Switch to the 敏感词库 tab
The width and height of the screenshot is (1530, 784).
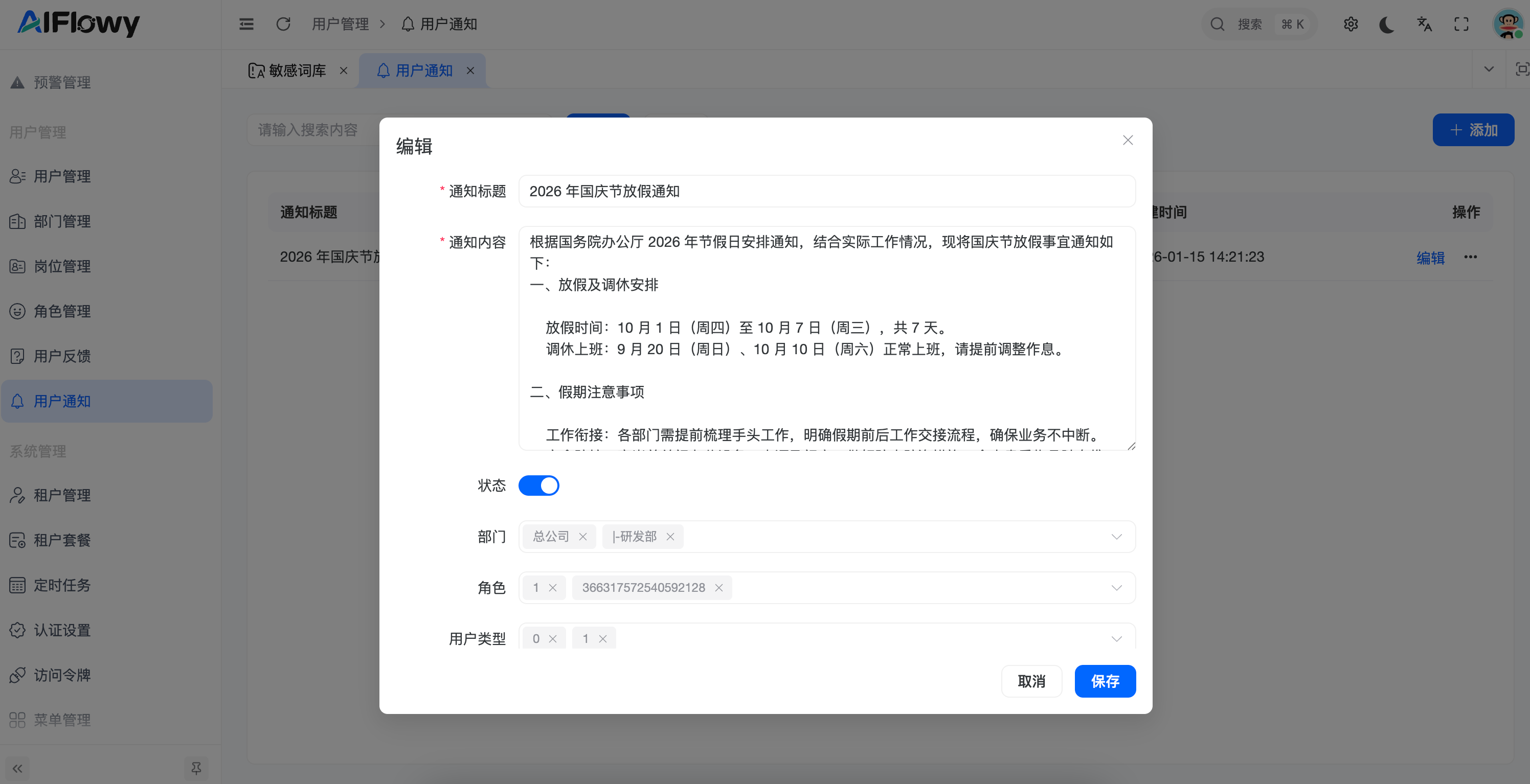pyautogui.click(x=297, y=71)
